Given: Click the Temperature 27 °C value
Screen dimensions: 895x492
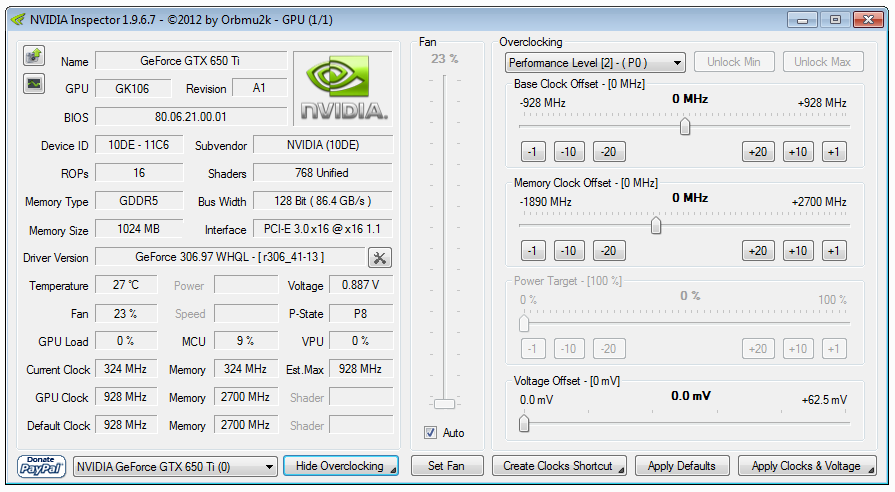Looking at the screenshot, I should tap(126, 285).
